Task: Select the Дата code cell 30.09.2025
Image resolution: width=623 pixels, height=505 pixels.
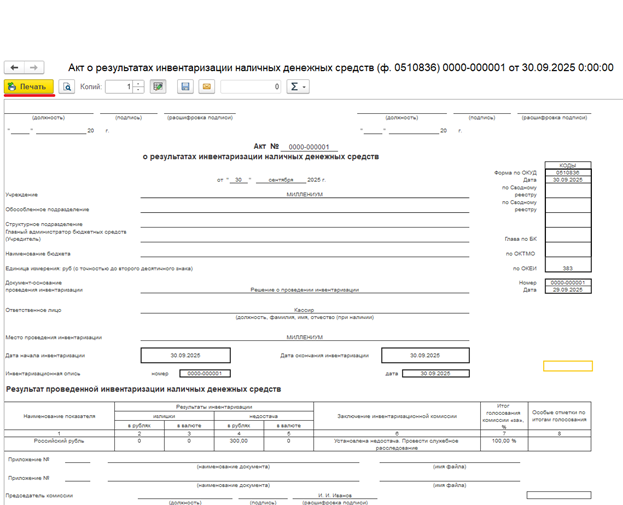Action: point(568,180)
